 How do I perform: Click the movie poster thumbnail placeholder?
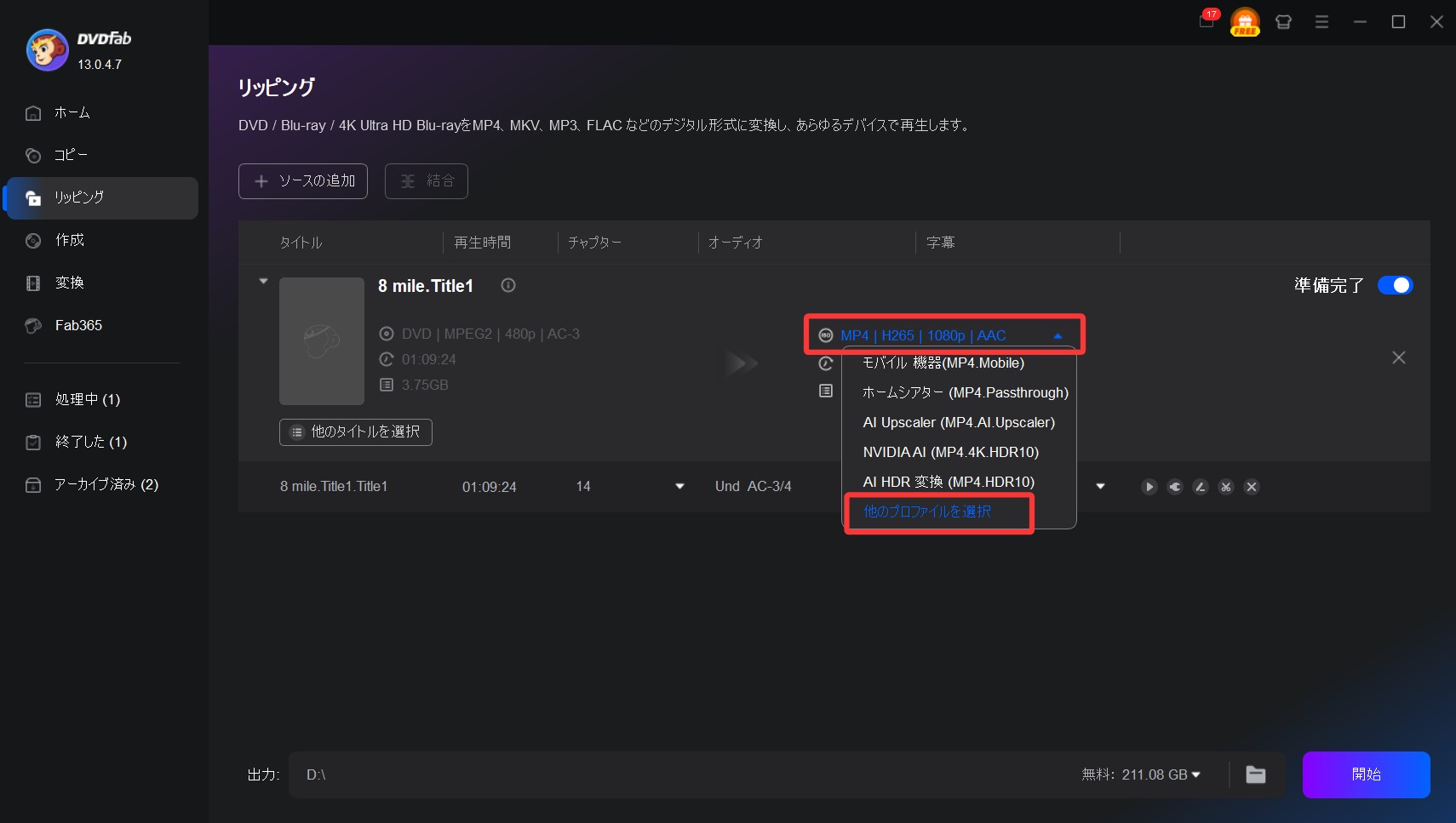322,341
